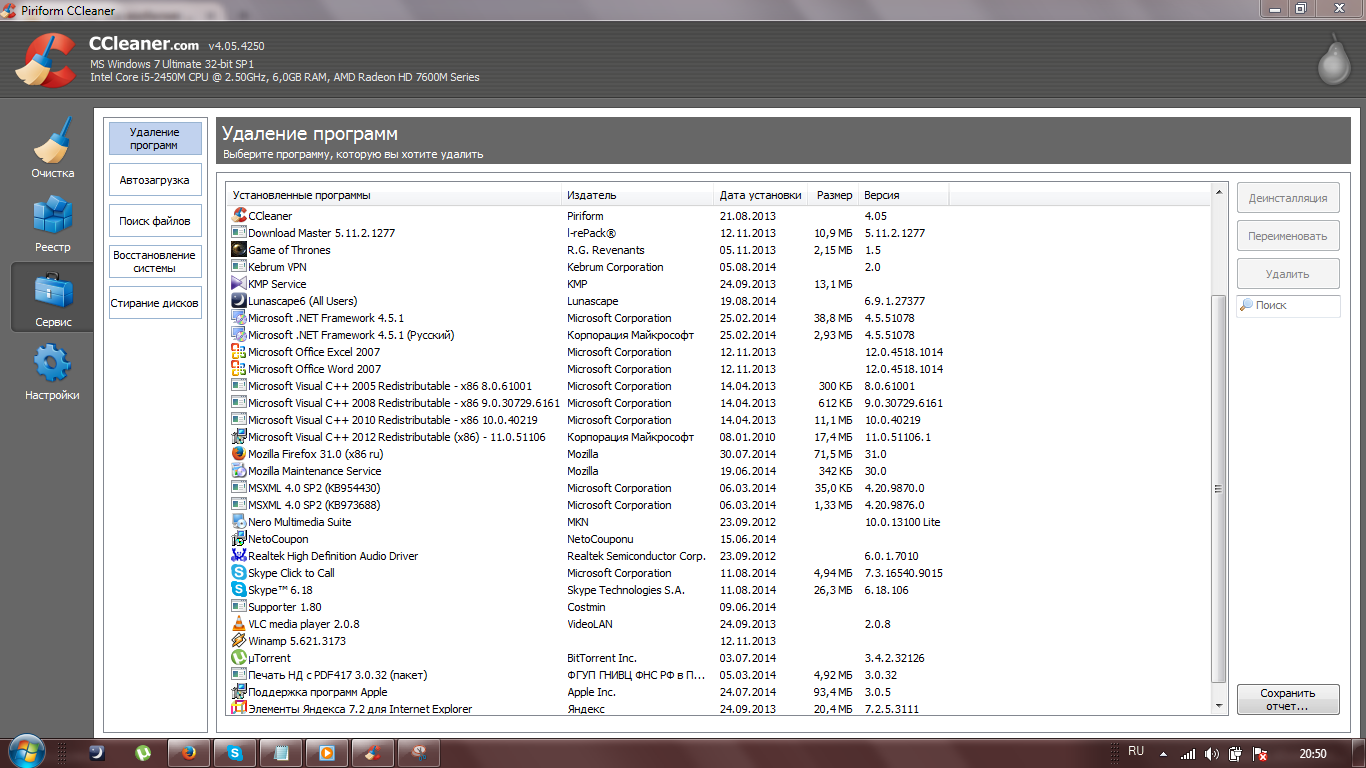Screen dimensions: 1366x768
Task: Sort by the Издатель column header
Action: [638, 195]
